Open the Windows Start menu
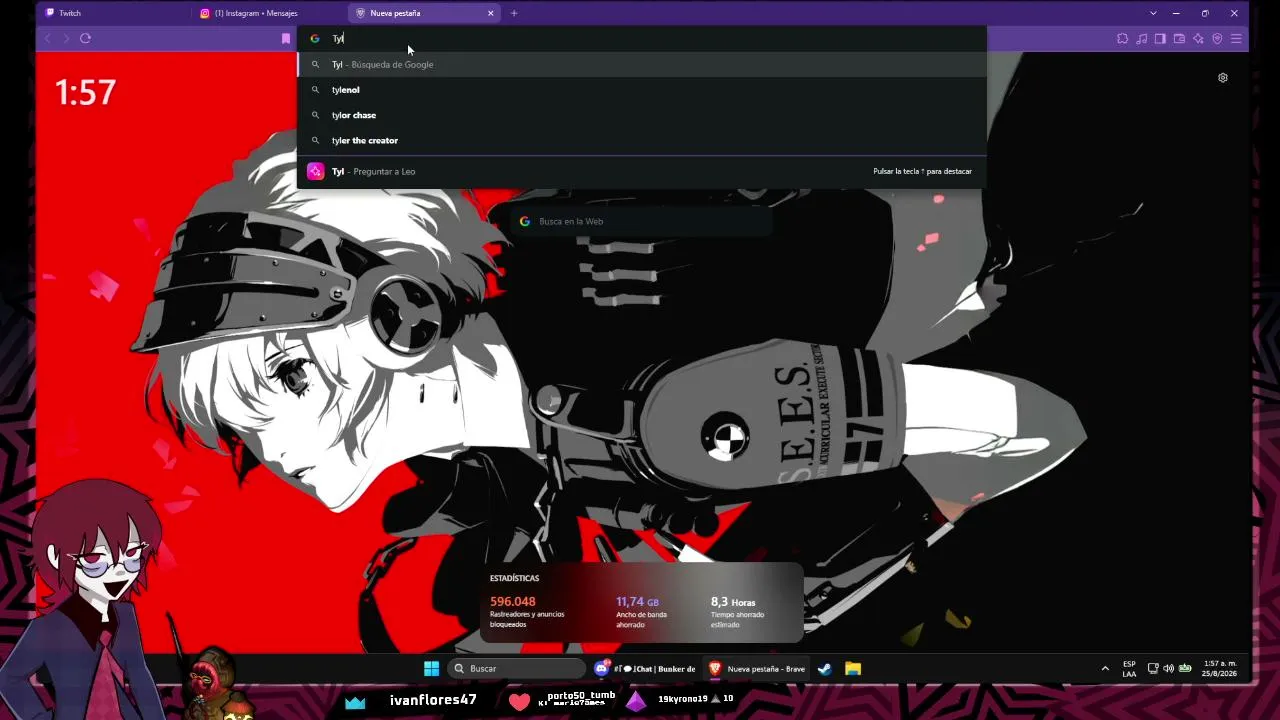This screenshot has width=1280, height=720. [x=431, y=669]
